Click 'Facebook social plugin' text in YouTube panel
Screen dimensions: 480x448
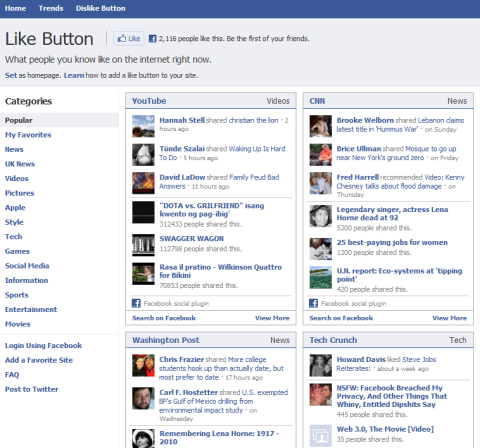(x=176, y=303)
